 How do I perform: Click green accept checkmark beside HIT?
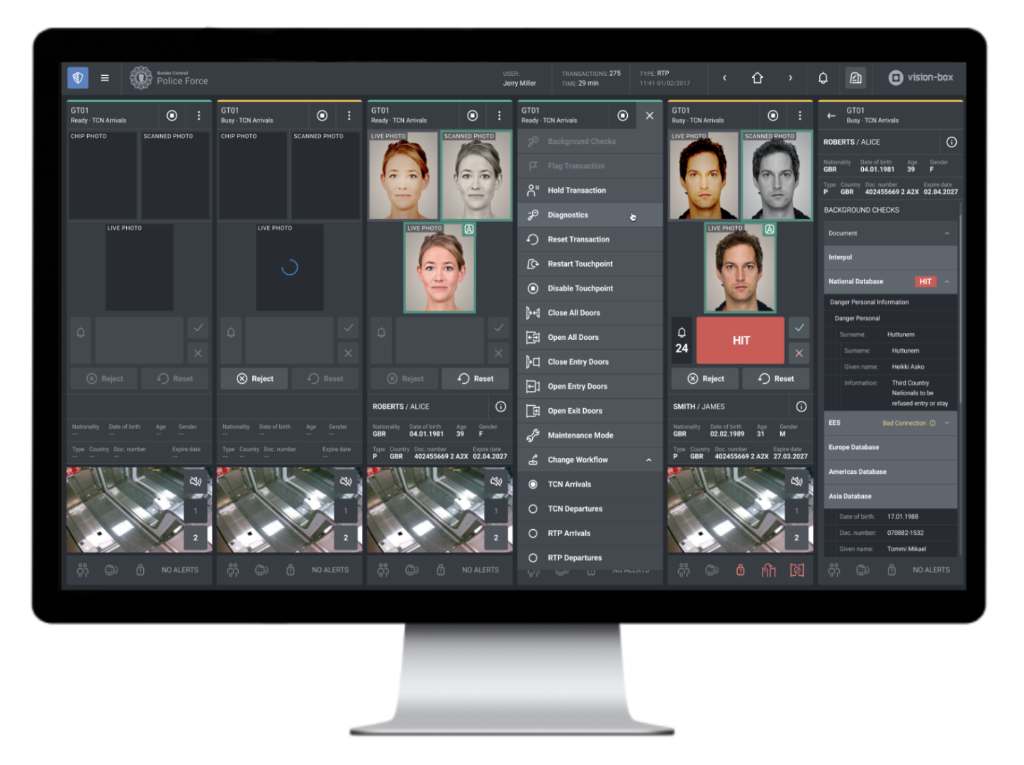pyautogui.click(x=798, y=328)
